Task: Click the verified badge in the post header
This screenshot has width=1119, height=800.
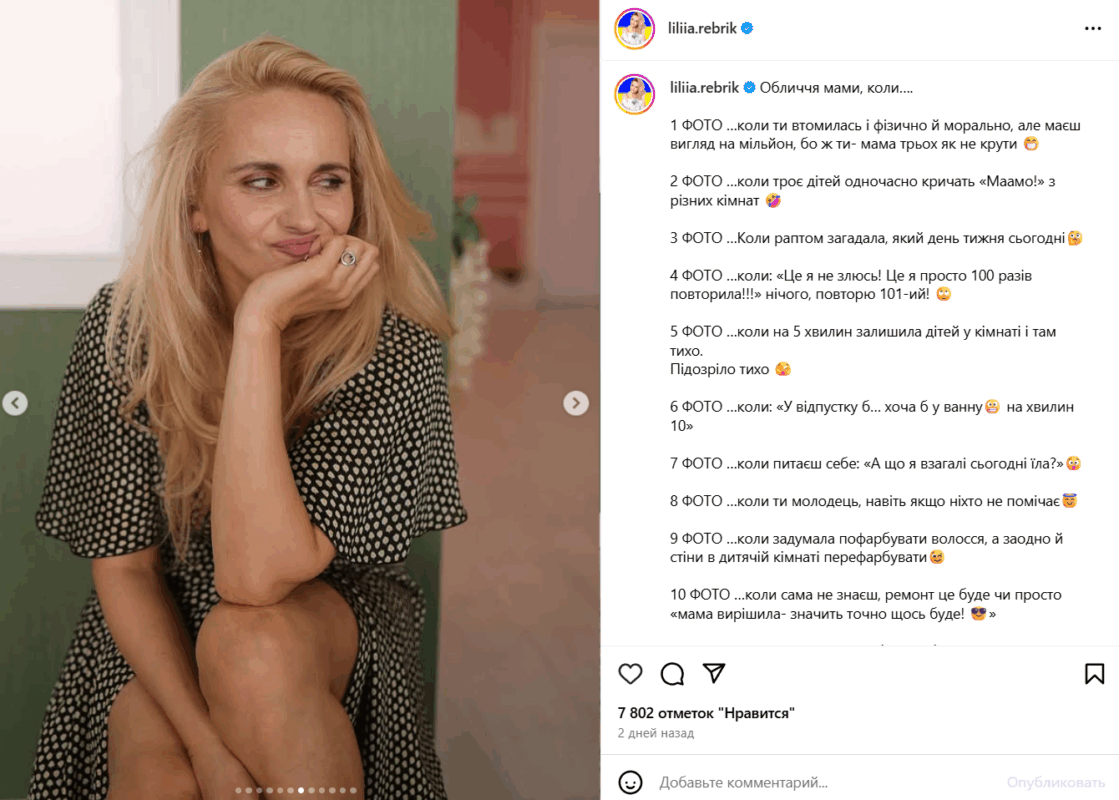Action: coord(747,29)
